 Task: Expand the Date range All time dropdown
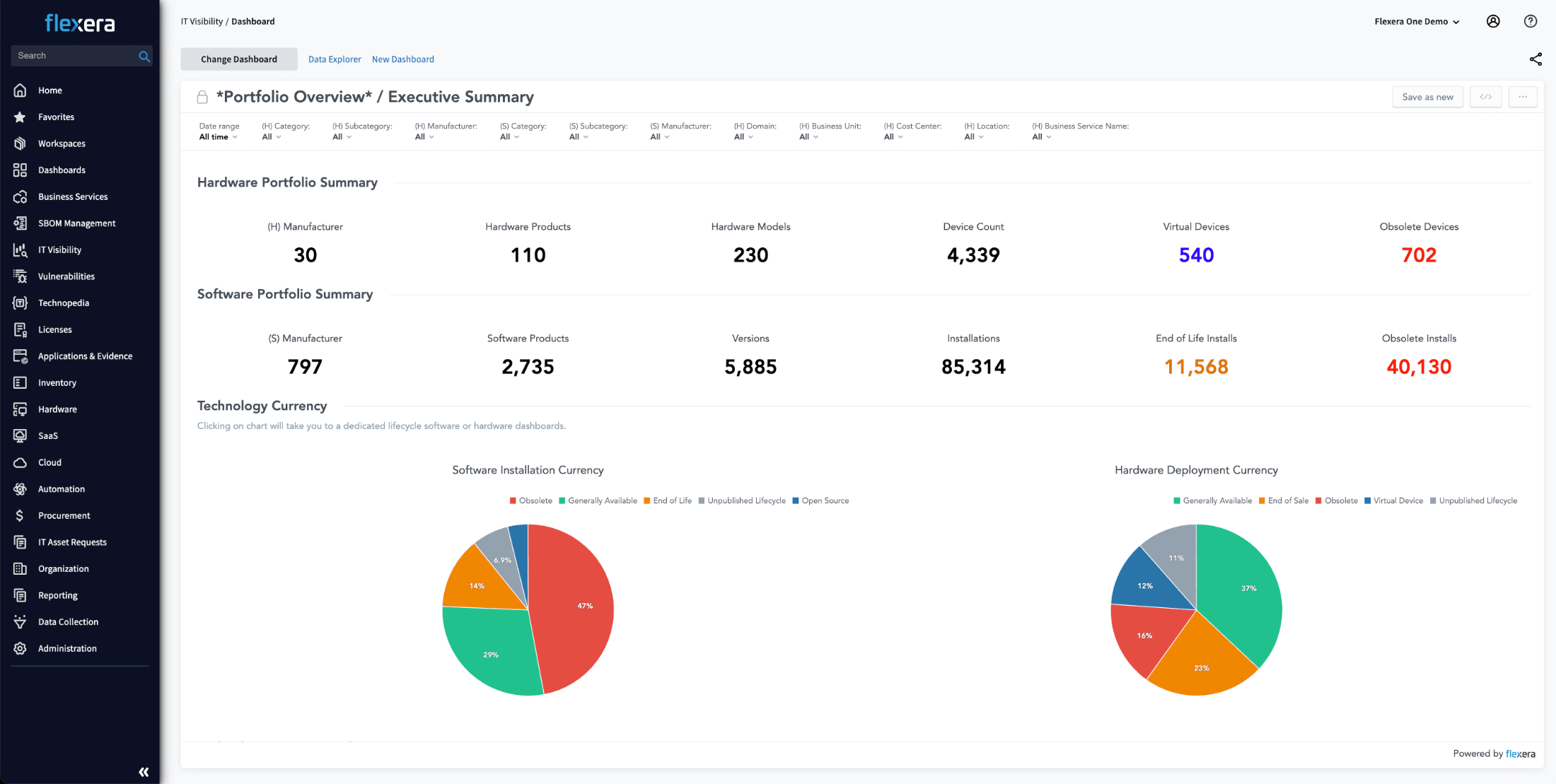click(x=218, y=137)
